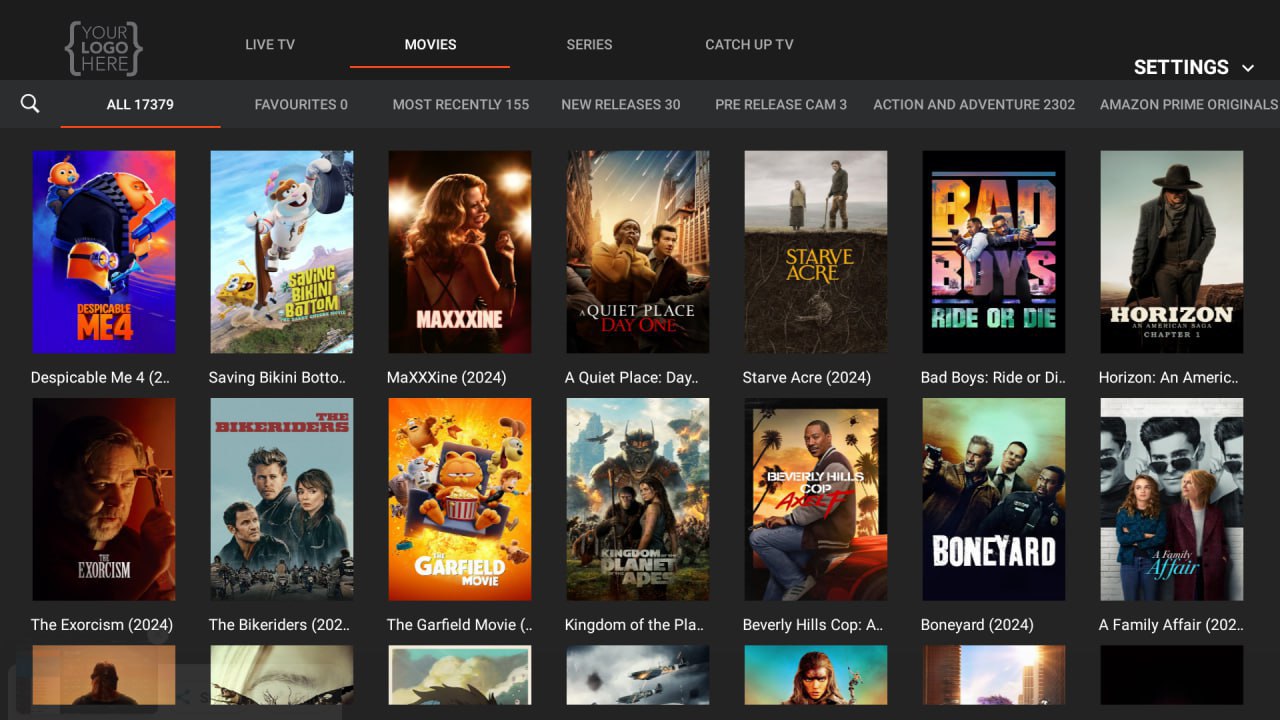Click the "Horizon: An Americ.." title
This screenshot has width=1280, height=720.
coord(1168,378)
